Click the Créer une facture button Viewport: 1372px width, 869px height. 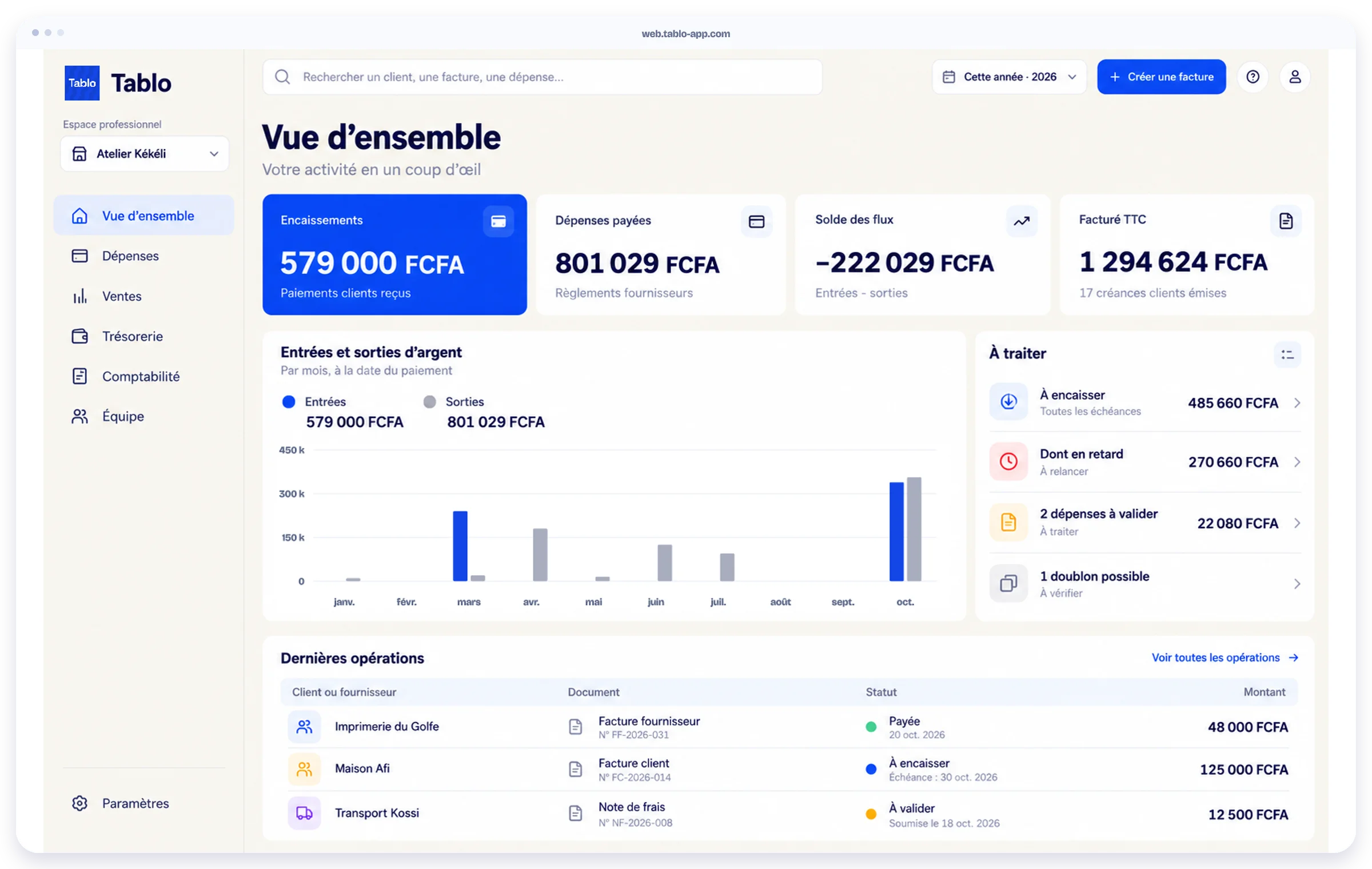click(x=1161, y=77)
